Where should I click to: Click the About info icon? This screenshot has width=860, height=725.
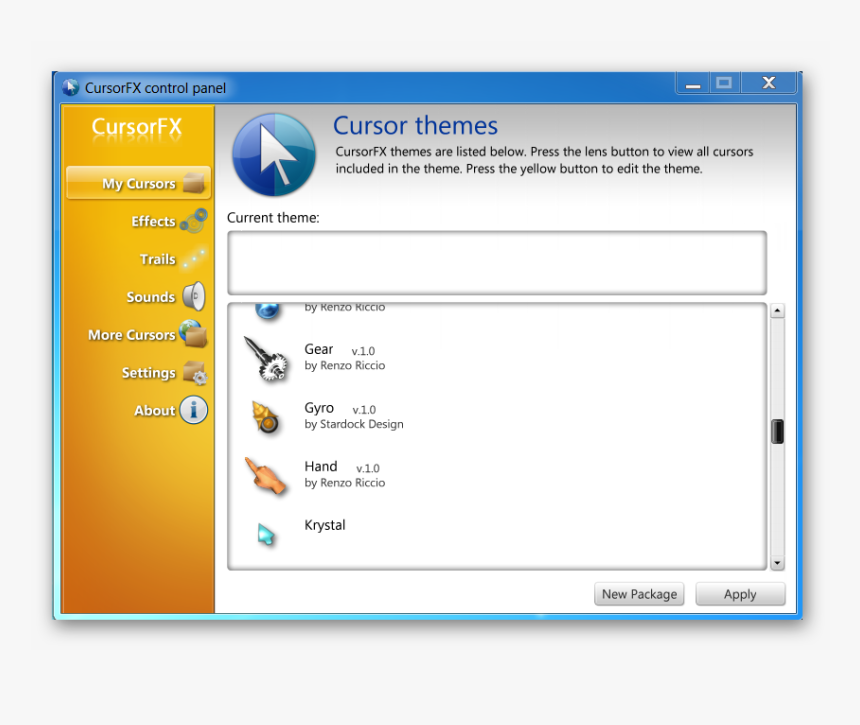tap(194, 410)
